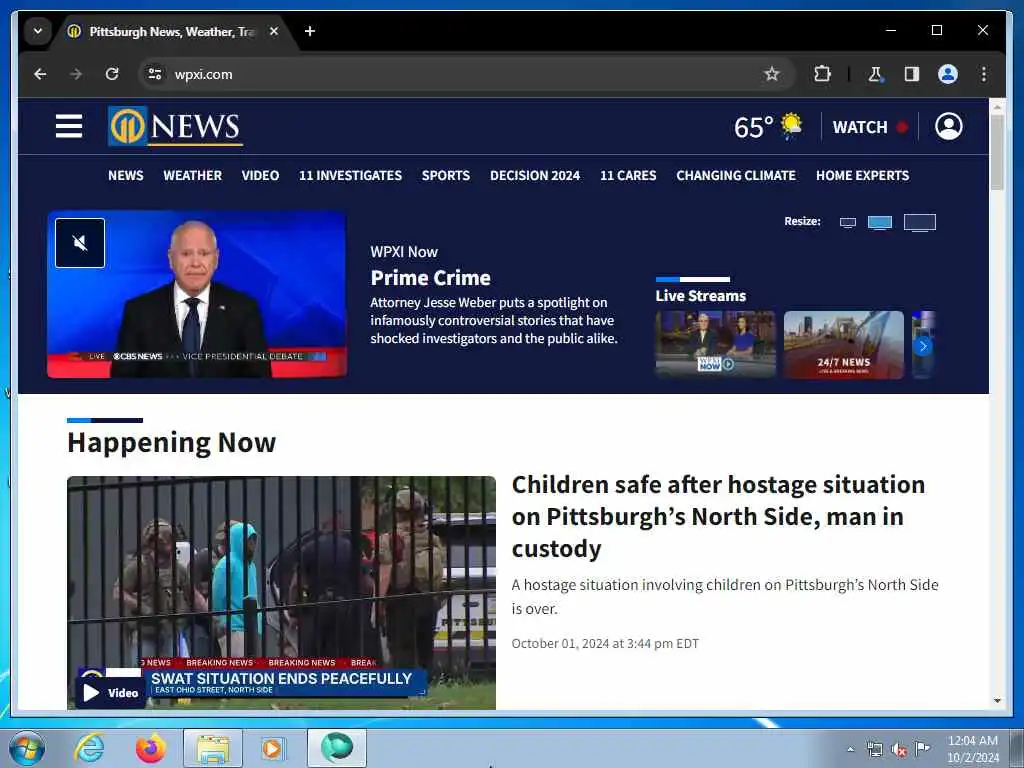Open the muted volume tray icon

pyautogui.click(x=899, y=749)
